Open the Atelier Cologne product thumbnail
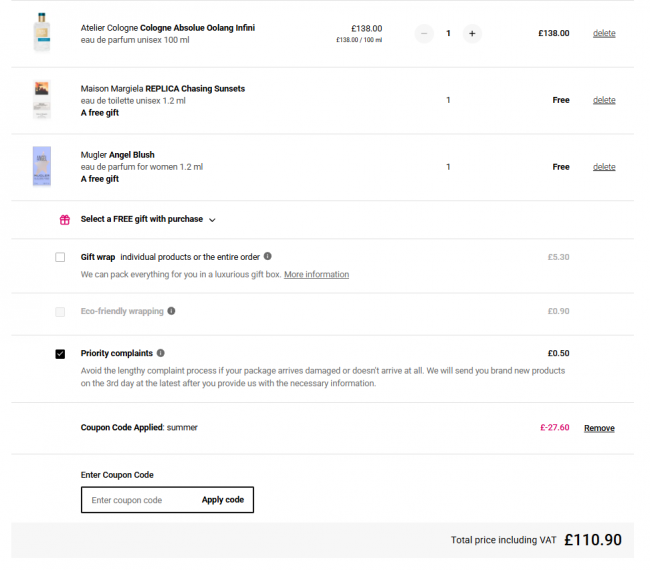Screen dimensions: 650x570 (42, 33)
